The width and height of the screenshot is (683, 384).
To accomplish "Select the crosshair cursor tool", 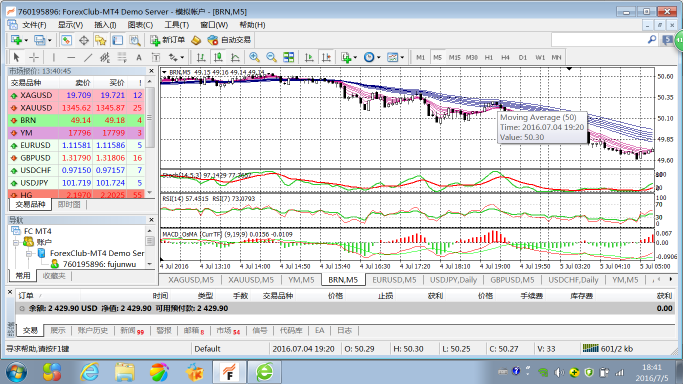I will 34,57.
